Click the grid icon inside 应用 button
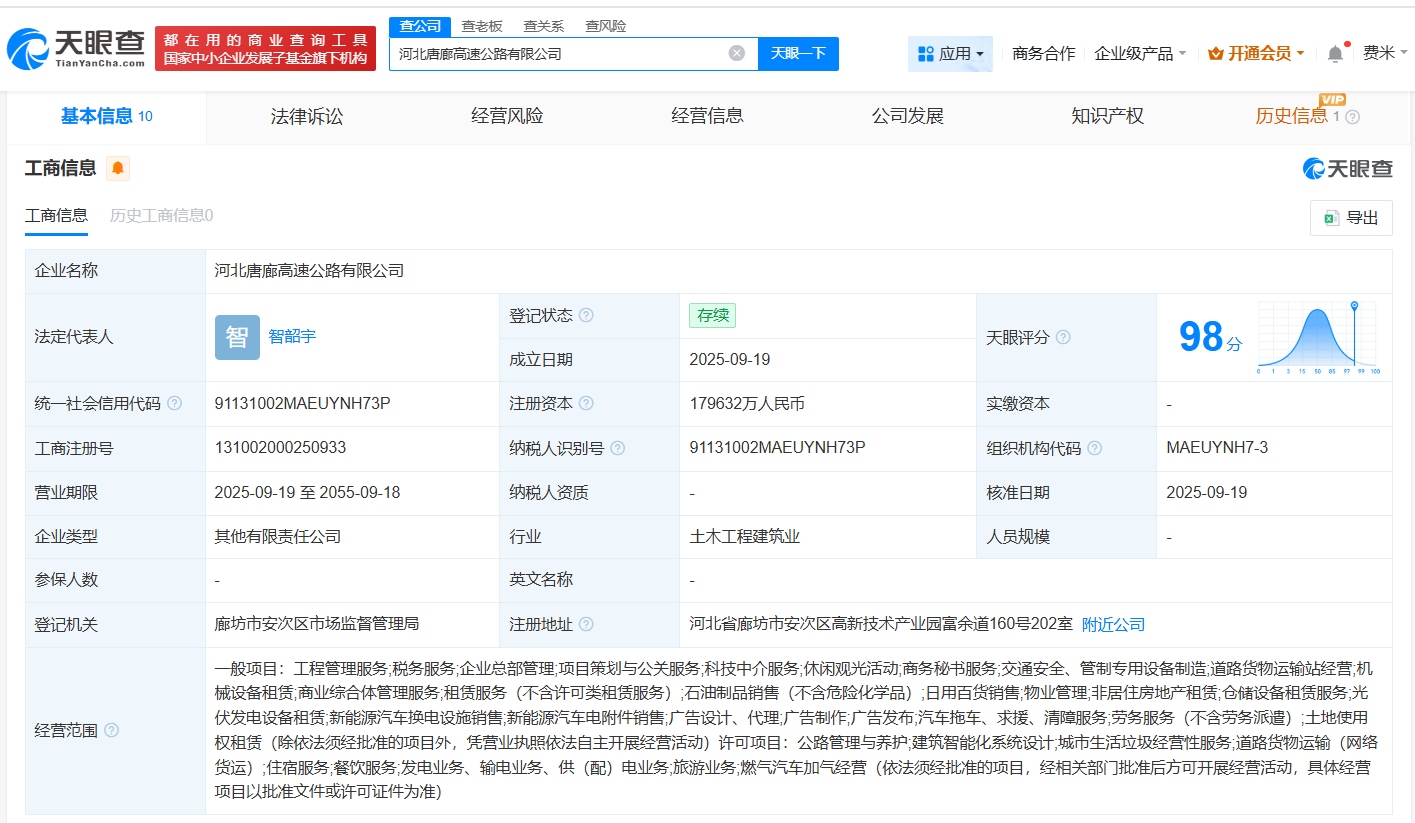 click(928, 53)
